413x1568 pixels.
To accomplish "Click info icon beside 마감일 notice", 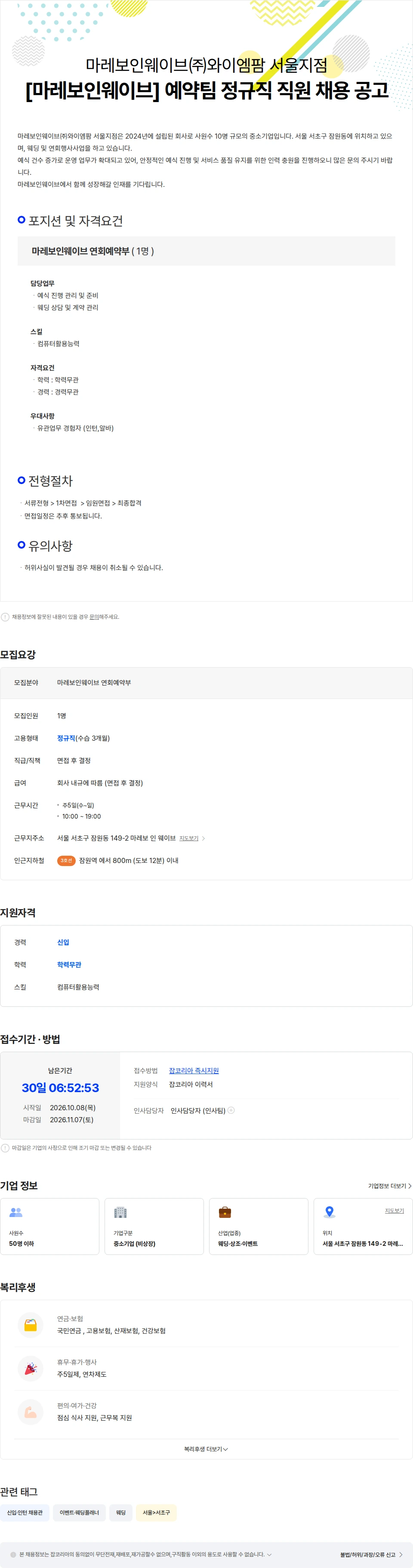I will 5,1147.
